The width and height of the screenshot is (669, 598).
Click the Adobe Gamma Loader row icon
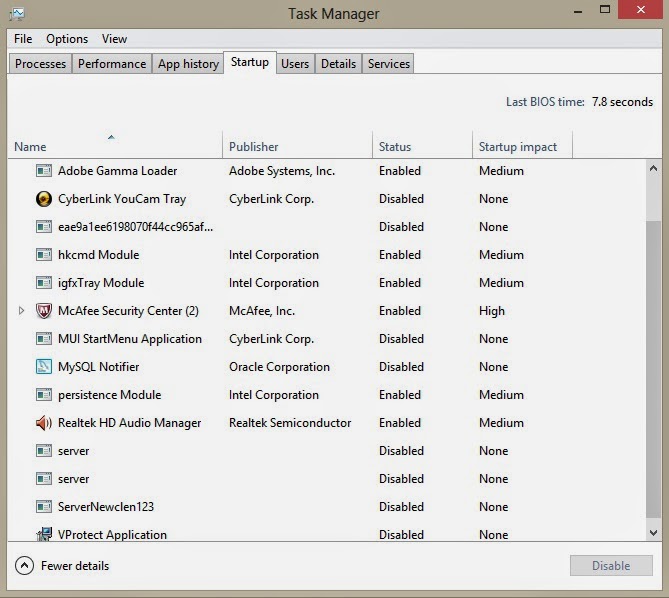(x=44, y=171)
